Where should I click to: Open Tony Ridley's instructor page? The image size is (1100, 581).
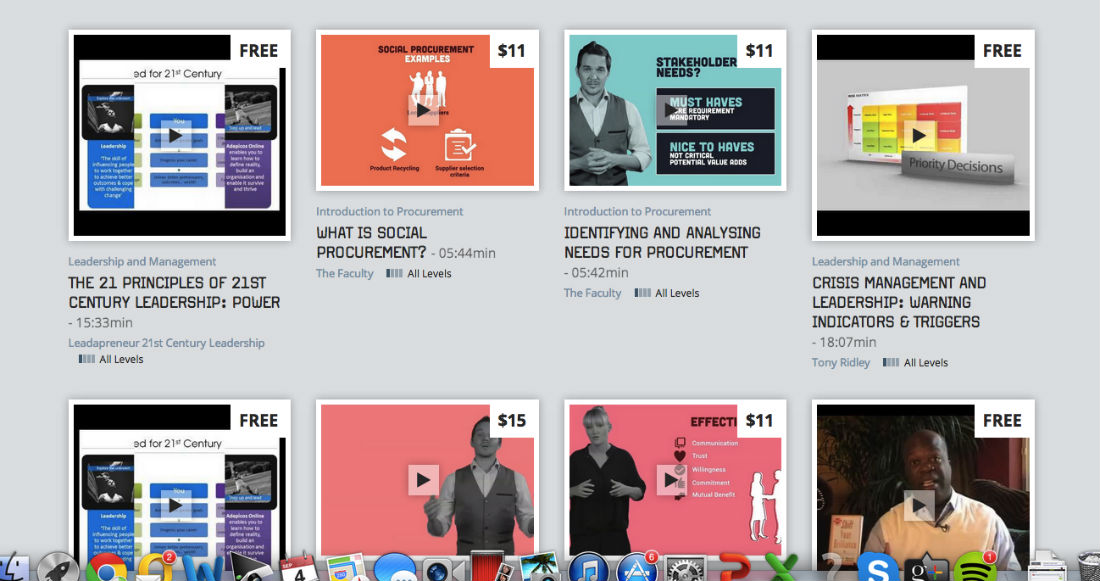pyautogui.click(x=840, y=362)
